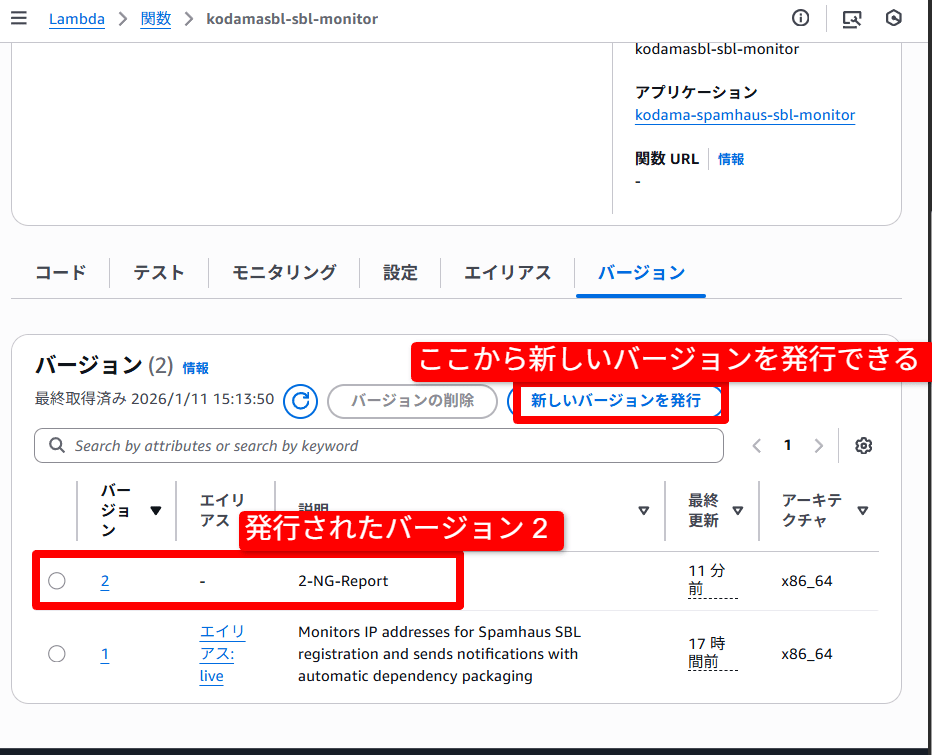The image size is (932, 755).
Task: Open the hamburger navigation menu
Action: [x=19, y=18]
